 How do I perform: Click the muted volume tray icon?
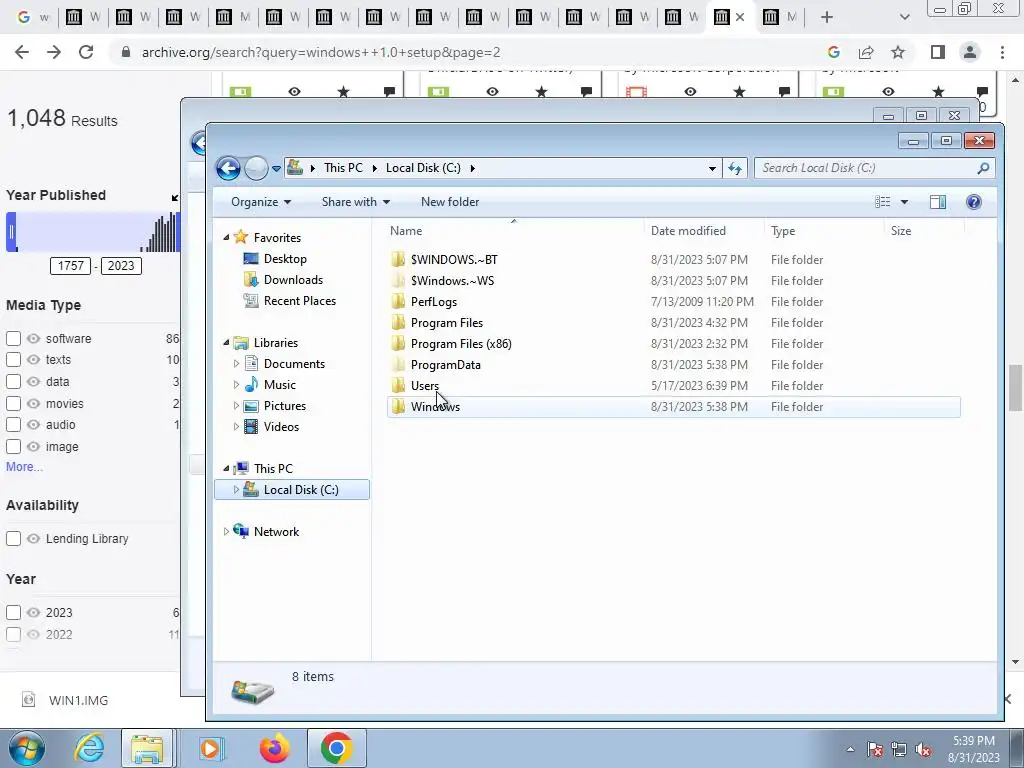point(923,750)
